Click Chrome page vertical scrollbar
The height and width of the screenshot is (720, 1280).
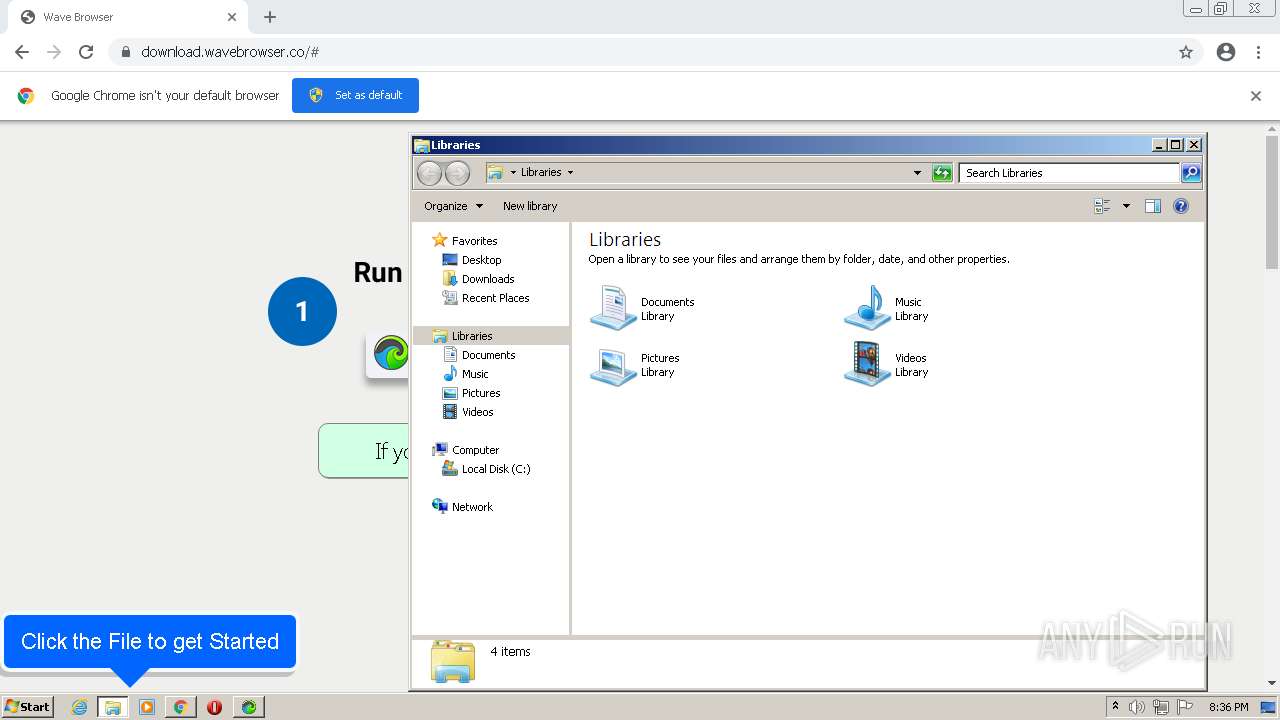click(x=1272, y=203)
